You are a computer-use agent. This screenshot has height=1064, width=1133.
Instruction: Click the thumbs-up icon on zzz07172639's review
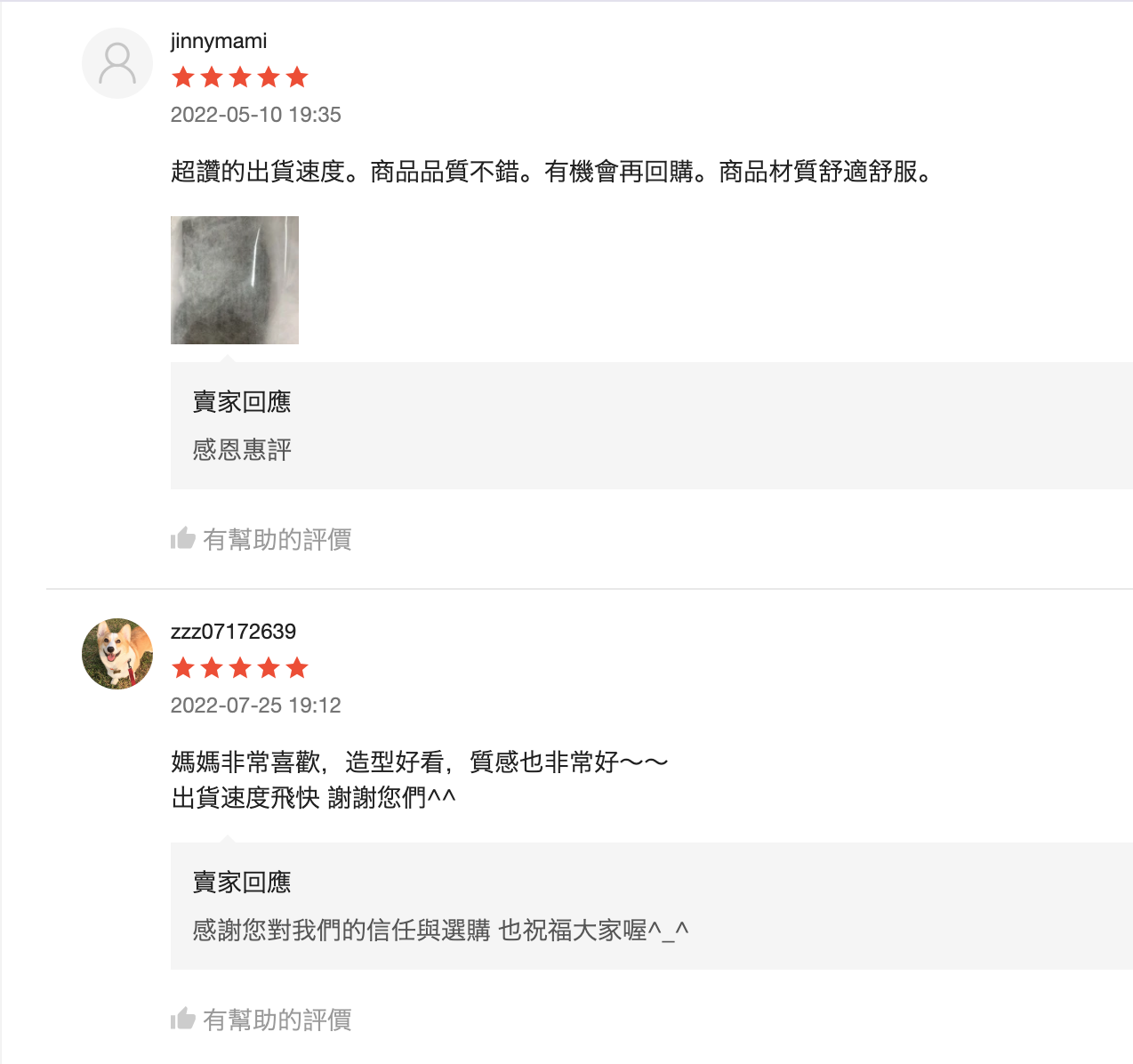coord(184,1020)
